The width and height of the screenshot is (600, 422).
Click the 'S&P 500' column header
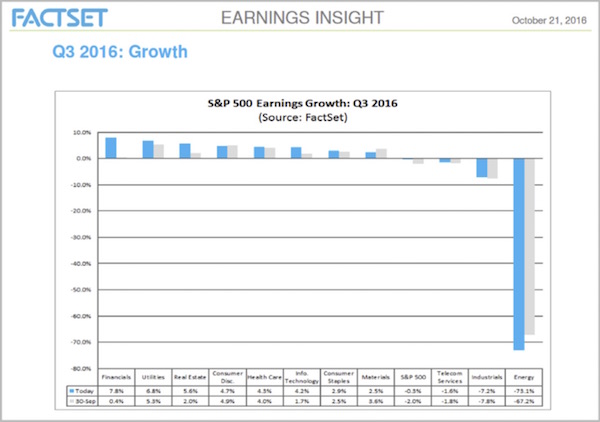[x=413, y=377]
